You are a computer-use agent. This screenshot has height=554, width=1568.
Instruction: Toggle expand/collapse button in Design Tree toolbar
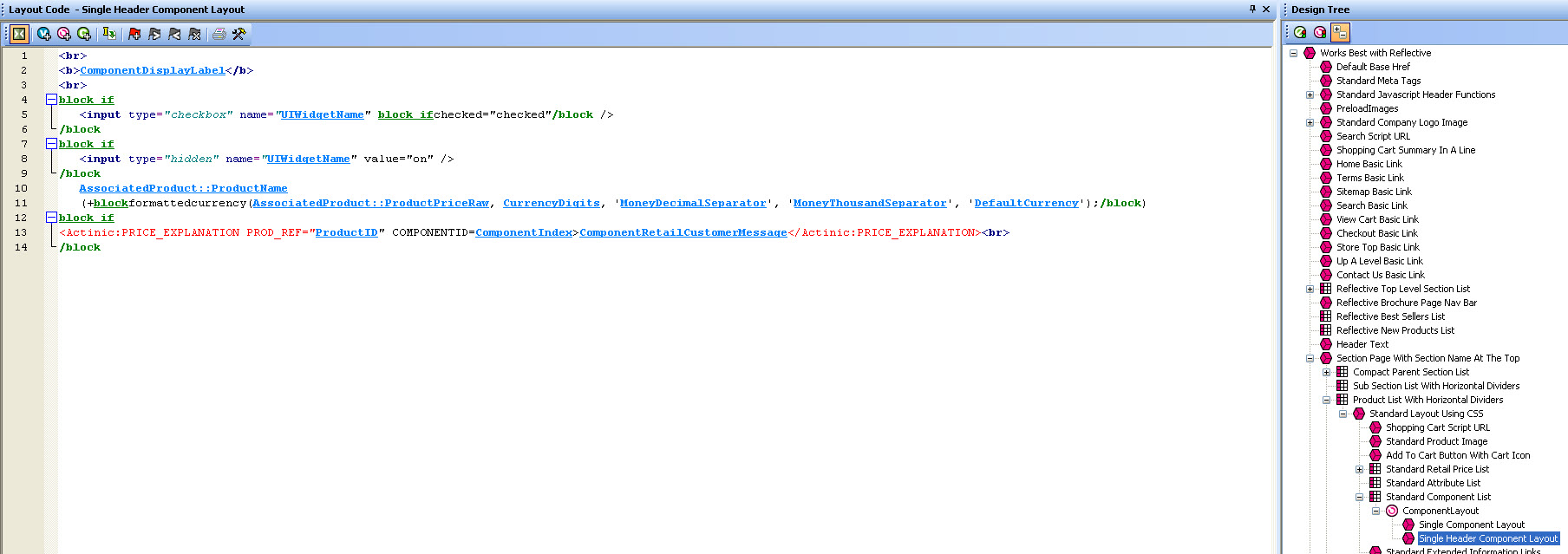pos(1340,32)
